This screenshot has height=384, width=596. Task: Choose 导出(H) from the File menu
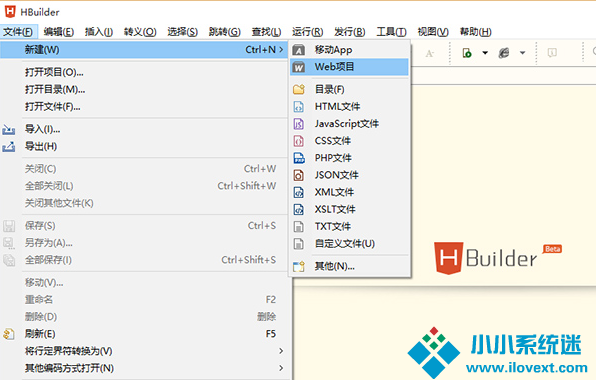[144, 146]
